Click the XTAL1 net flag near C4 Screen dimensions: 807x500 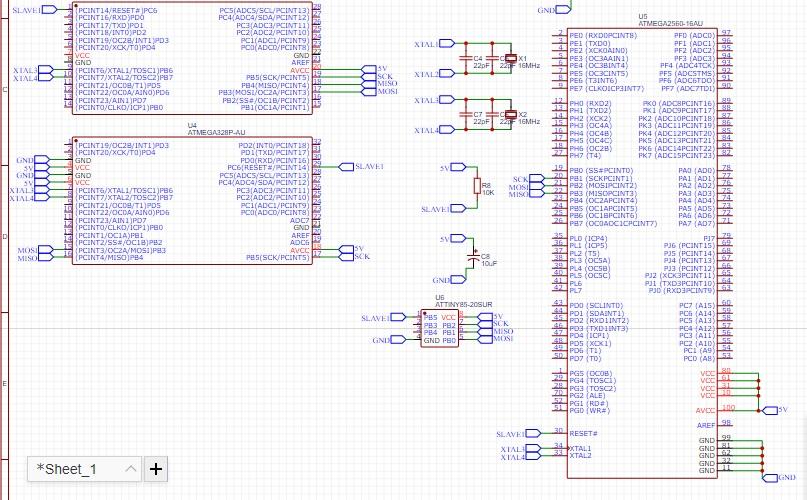[447, 44]
